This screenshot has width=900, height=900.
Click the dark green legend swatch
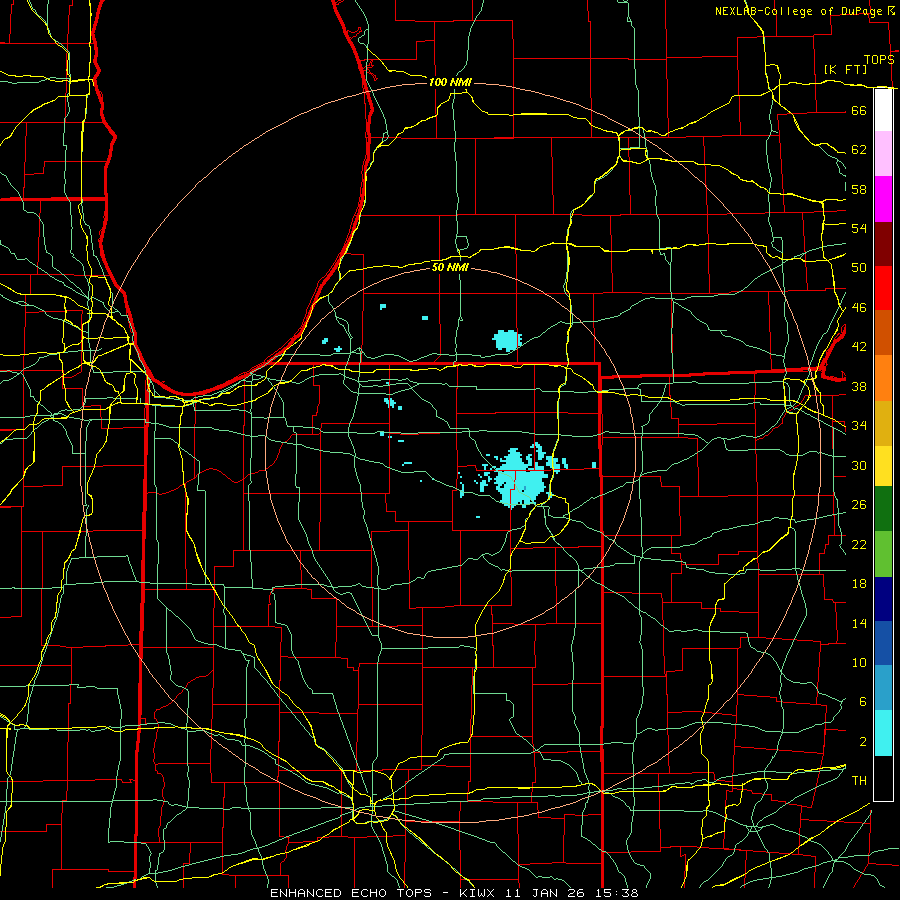[x=883, y=509]
